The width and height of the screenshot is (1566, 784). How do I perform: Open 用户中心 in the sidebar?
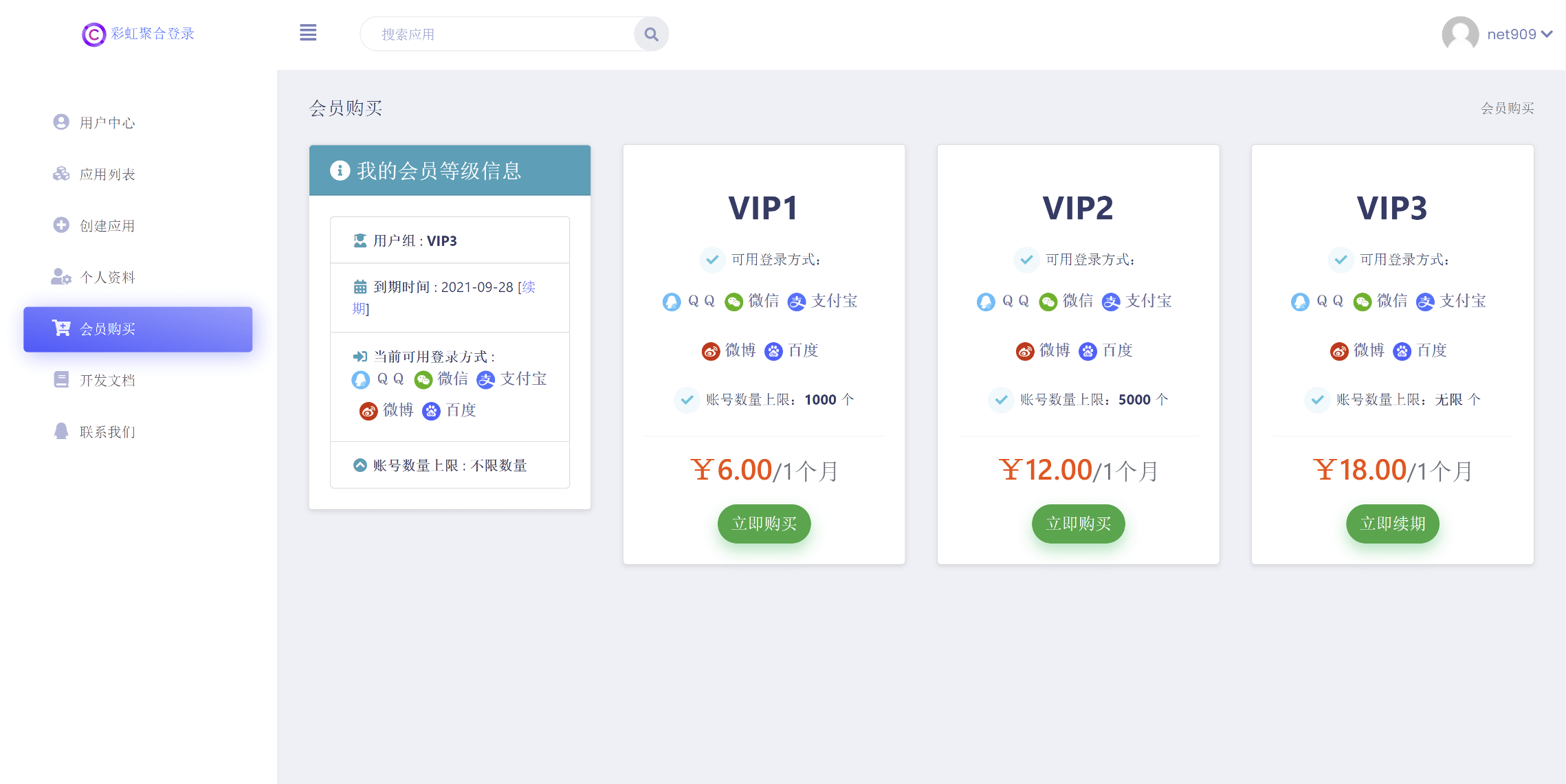coord(107,122)
